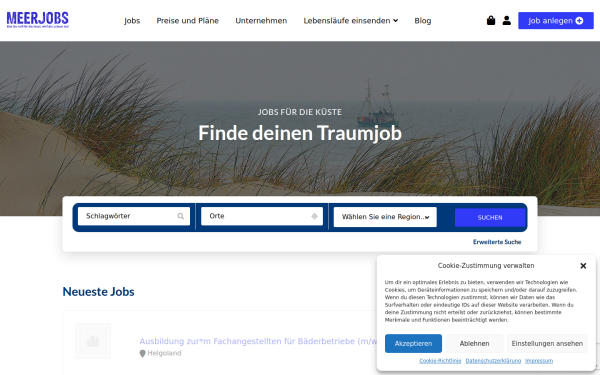Focus the Schlagwörter keyword input

pyautogui.click(x=134, y=216)
